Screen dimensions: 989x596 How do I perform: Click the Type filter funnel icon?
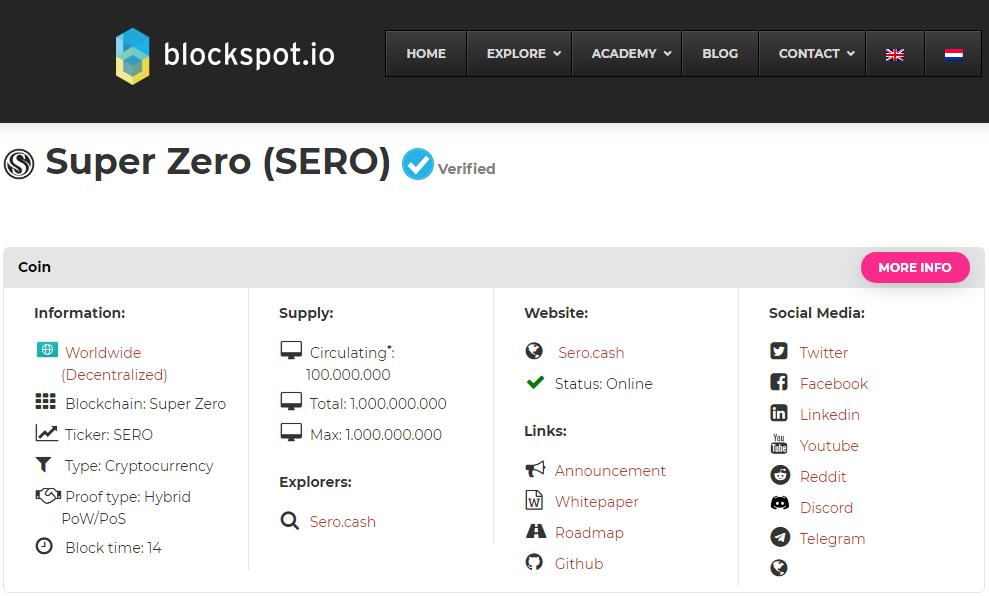tap(44, 465)
